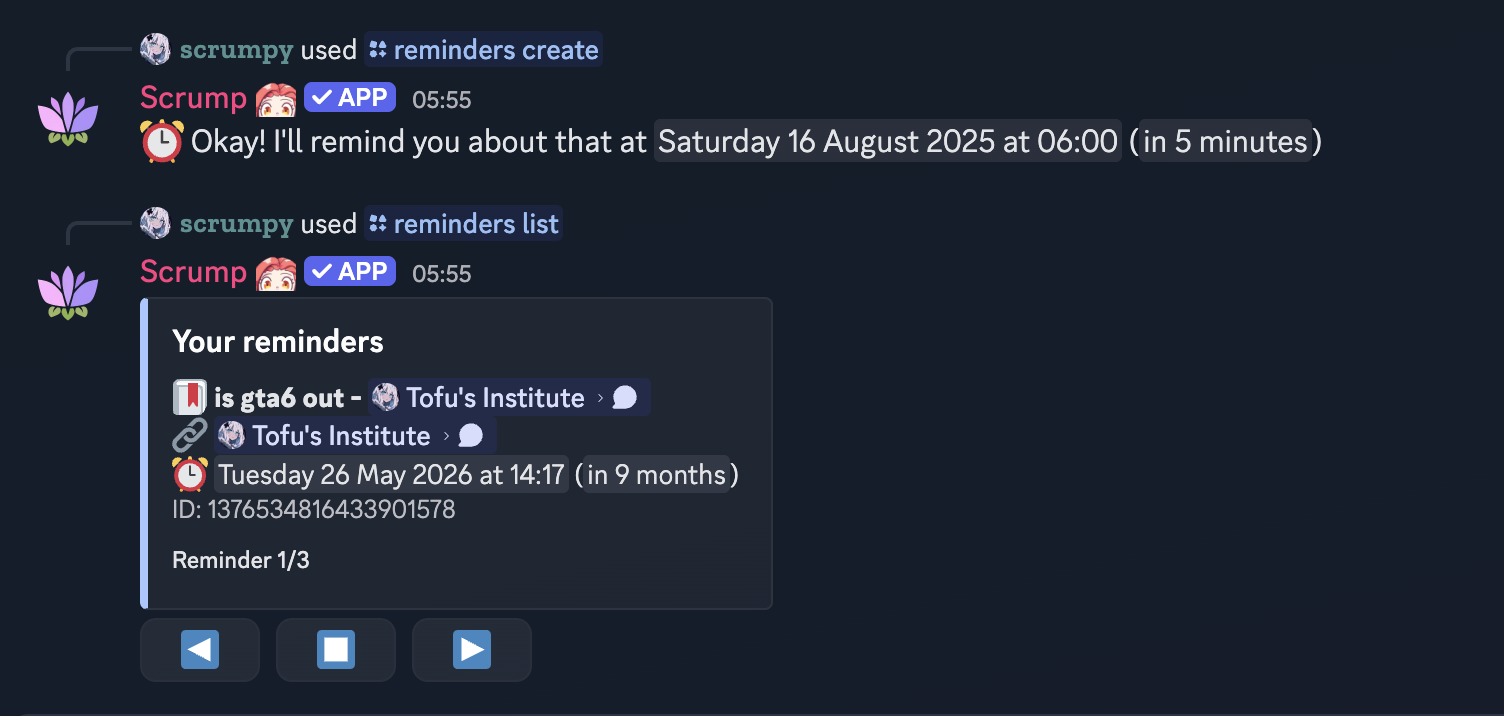
Task: Click the APP verified badge on the second message
Action: click(350, 271)
